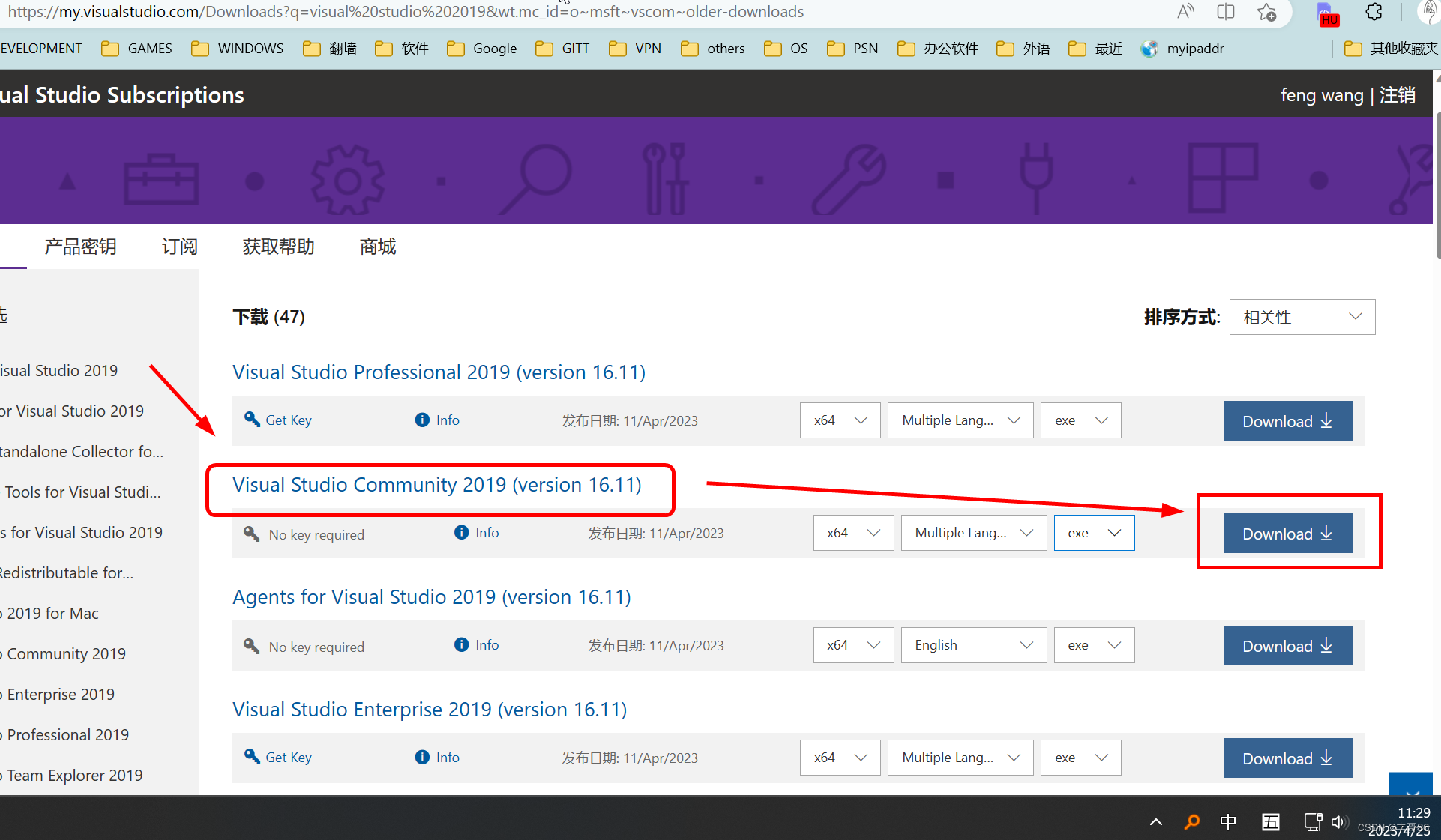Open GAMES bookmark folder

[x=136, y=49]
